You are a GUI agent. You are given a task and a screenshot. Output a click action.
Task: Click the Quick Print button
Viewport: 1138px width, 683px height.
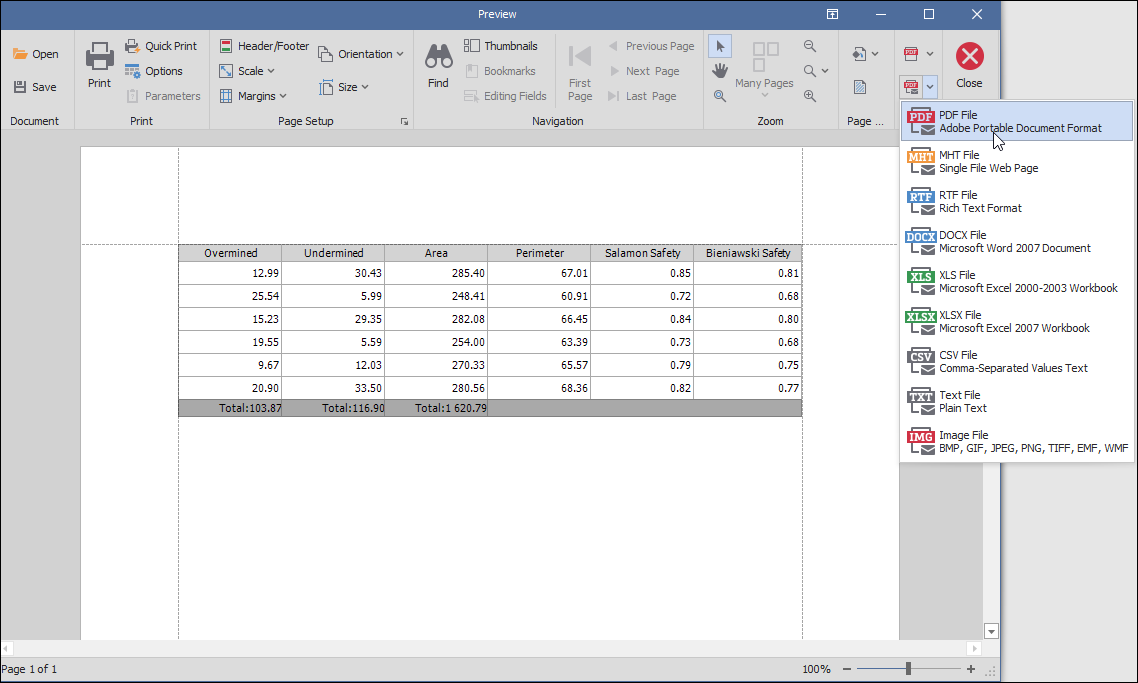click(161, 46)
